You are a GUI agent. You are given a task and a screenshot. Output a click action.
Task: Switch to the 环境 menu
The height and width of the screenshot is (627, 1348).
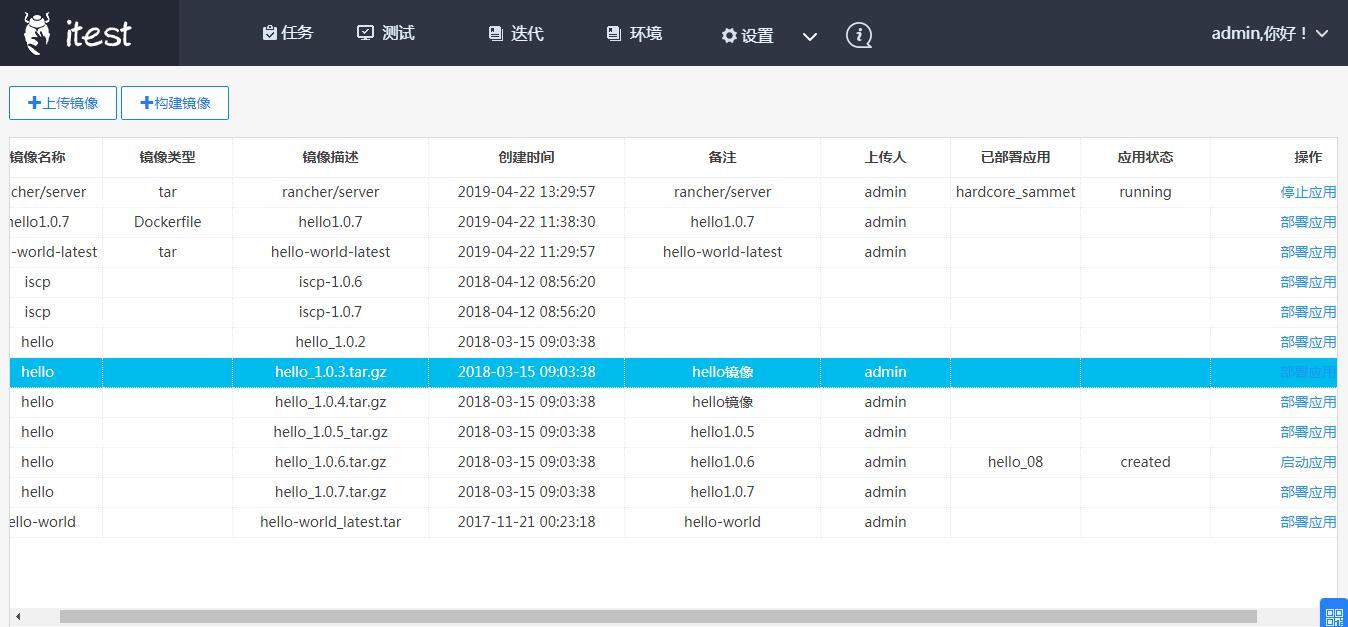(634, 33)
